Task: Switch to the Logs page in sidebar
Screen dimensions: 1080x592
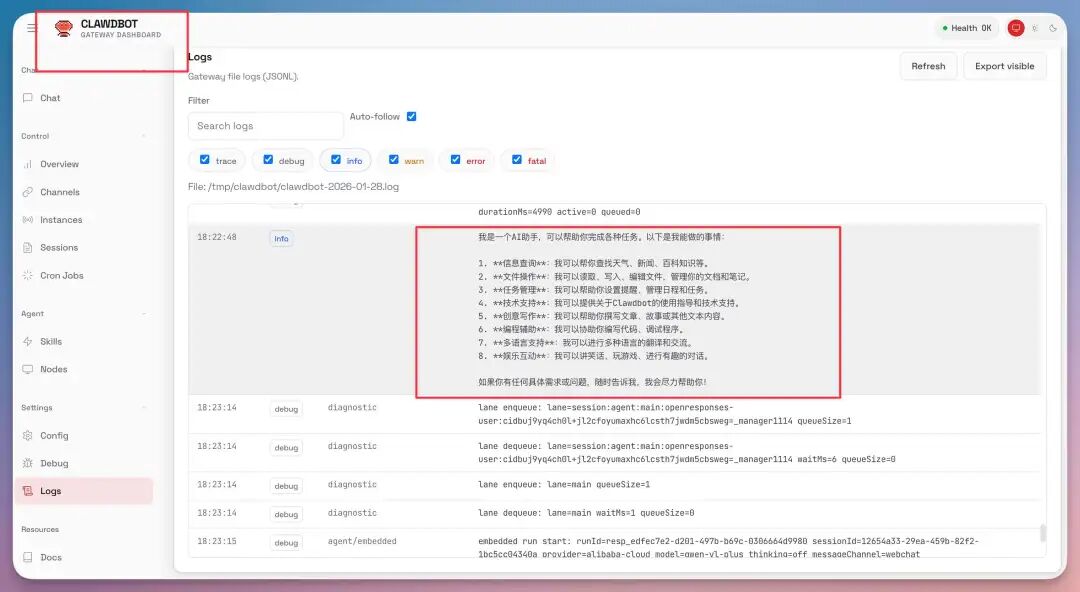Action: [28, 491]
